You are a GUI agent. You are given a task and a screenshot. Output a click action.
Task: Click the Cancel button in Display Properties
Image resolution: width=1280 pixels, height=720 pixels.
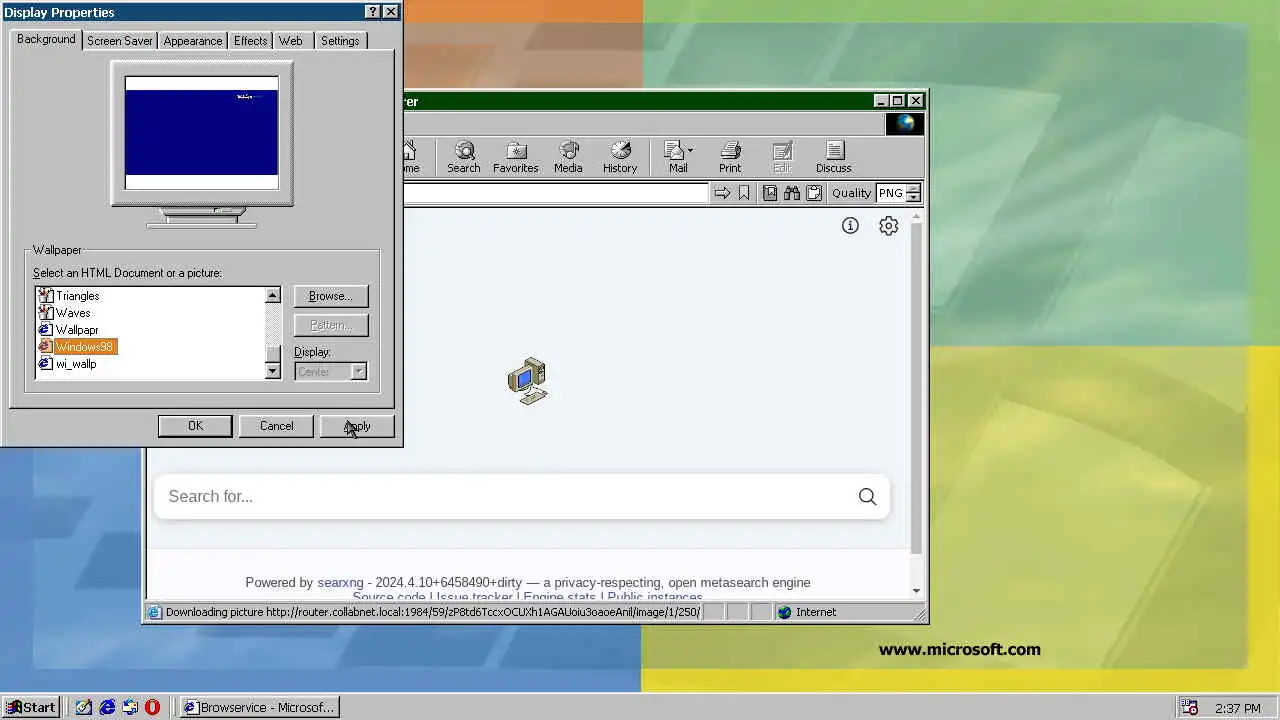click(x=277, y=426)
